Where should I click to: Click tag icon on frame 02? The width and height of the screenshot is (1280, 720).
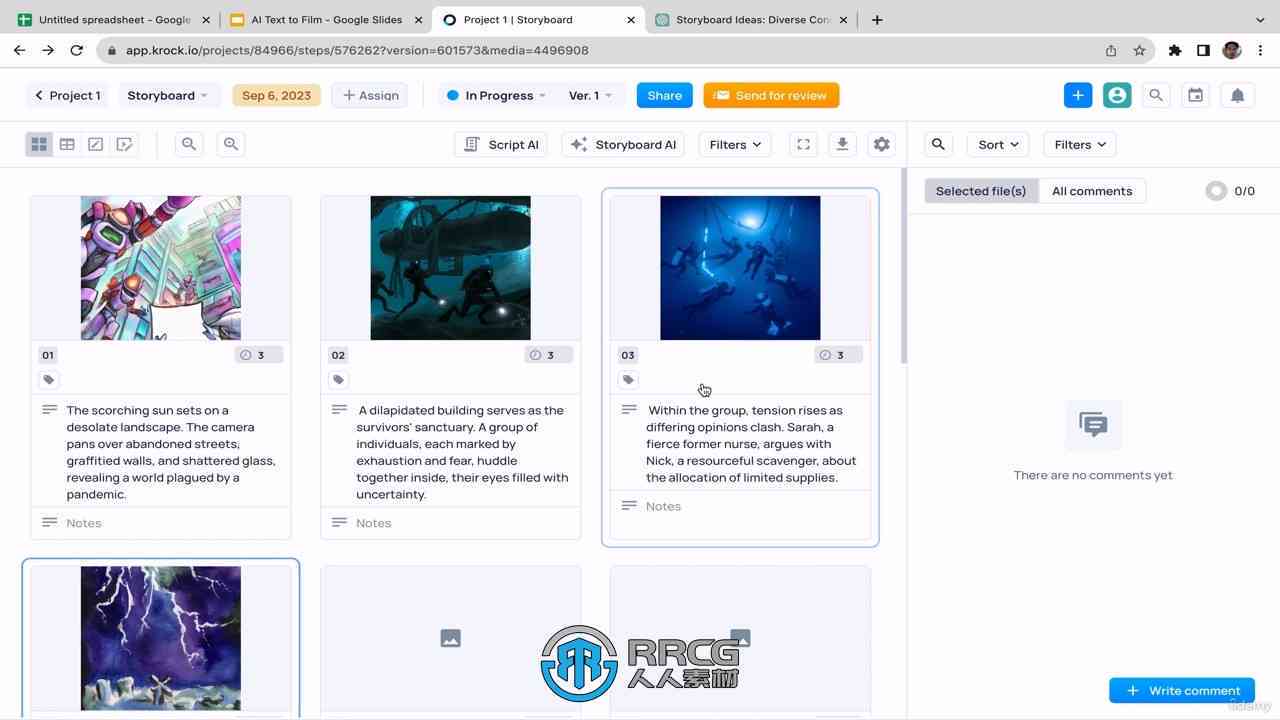338,380
